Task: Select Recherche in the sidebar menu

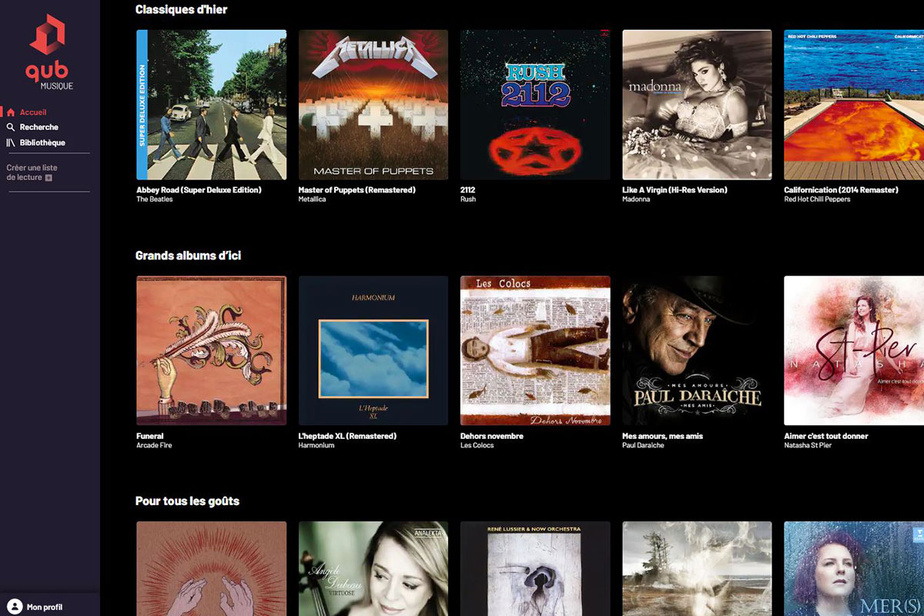Action: click(39, 127)
